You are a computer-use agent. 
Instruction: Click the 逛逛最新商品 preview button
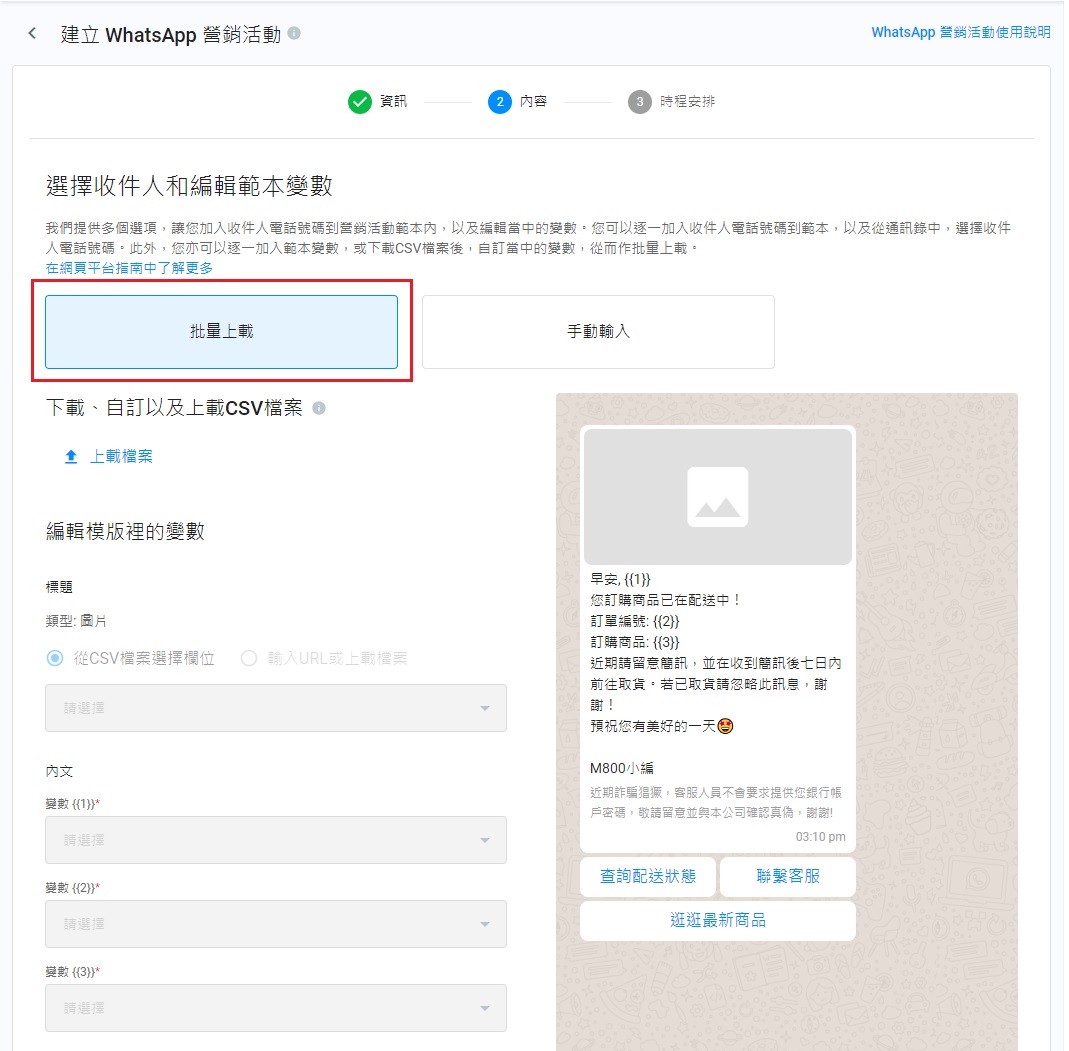pos(717,921)
